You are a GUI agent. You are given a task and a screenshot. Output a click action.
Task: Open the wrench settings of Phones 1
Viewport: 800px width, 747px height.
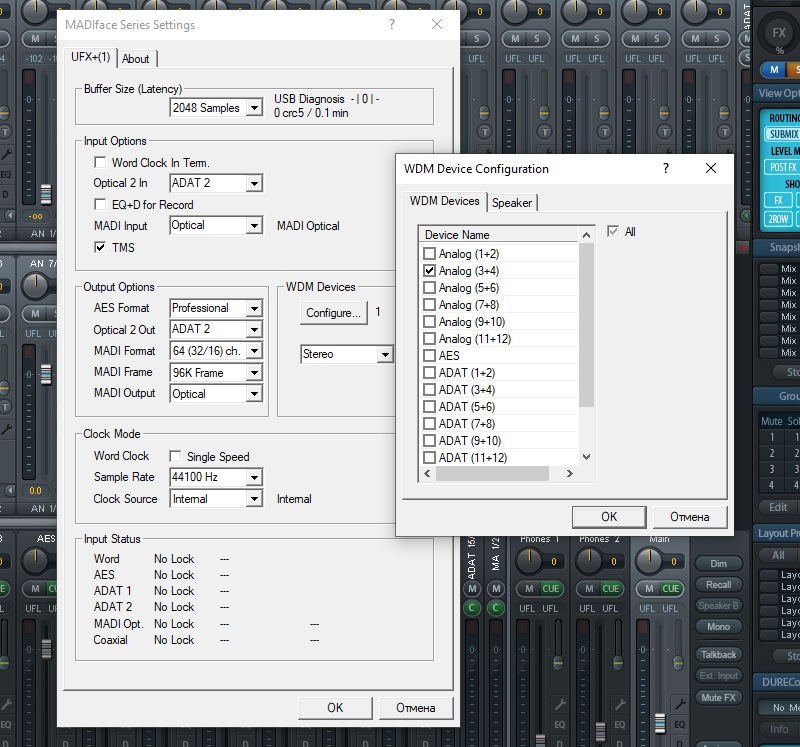[x=560, y=705]
